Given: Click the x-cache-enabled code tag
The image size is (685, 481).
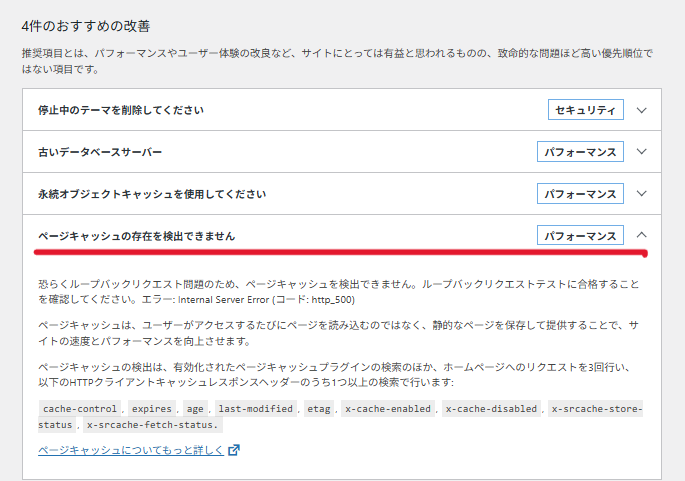Looking at the screenshot, I should coord(388,409).
